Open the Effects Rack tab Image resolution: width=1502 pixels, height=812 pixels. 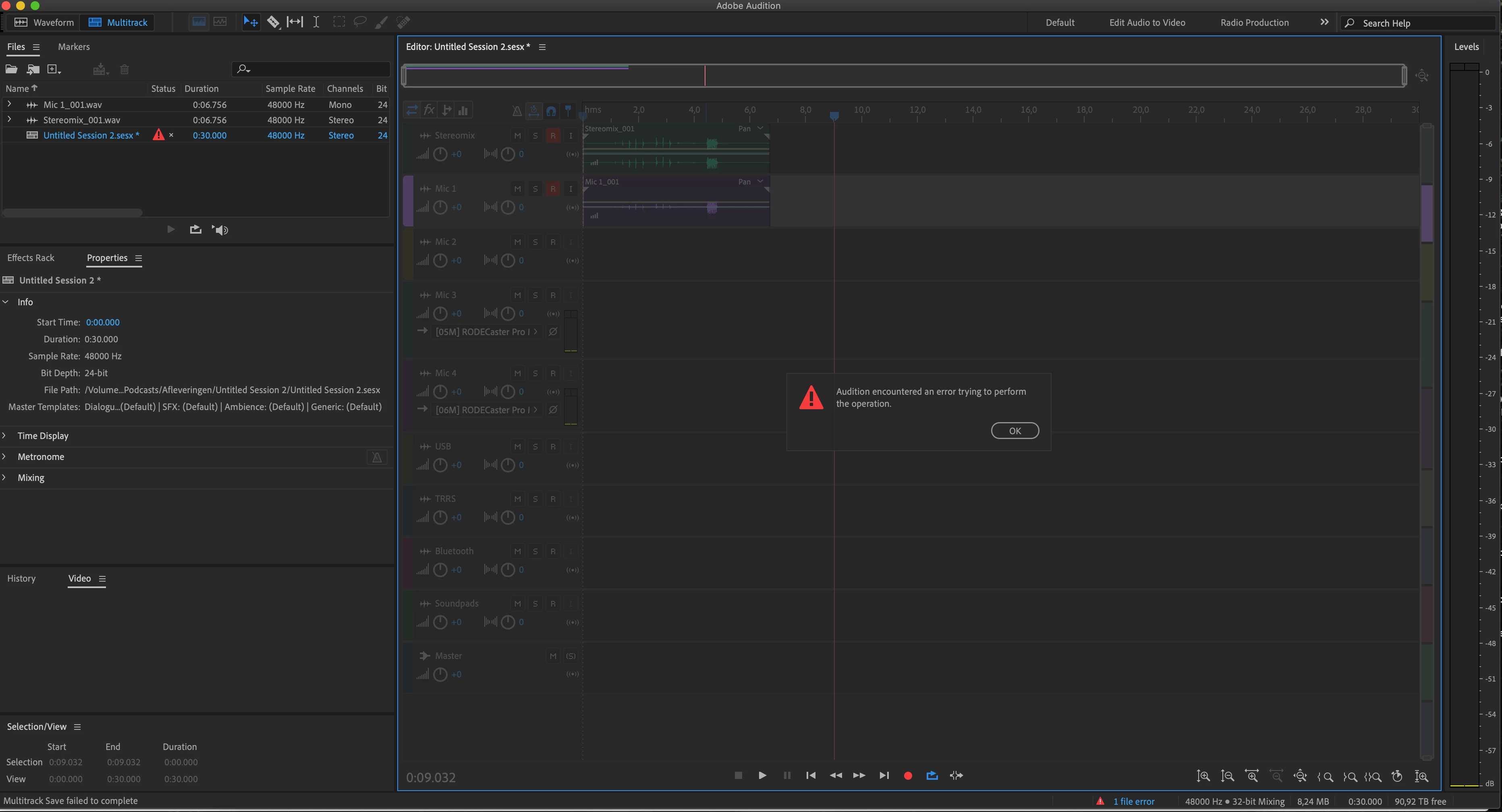click(x=30, y=258)
